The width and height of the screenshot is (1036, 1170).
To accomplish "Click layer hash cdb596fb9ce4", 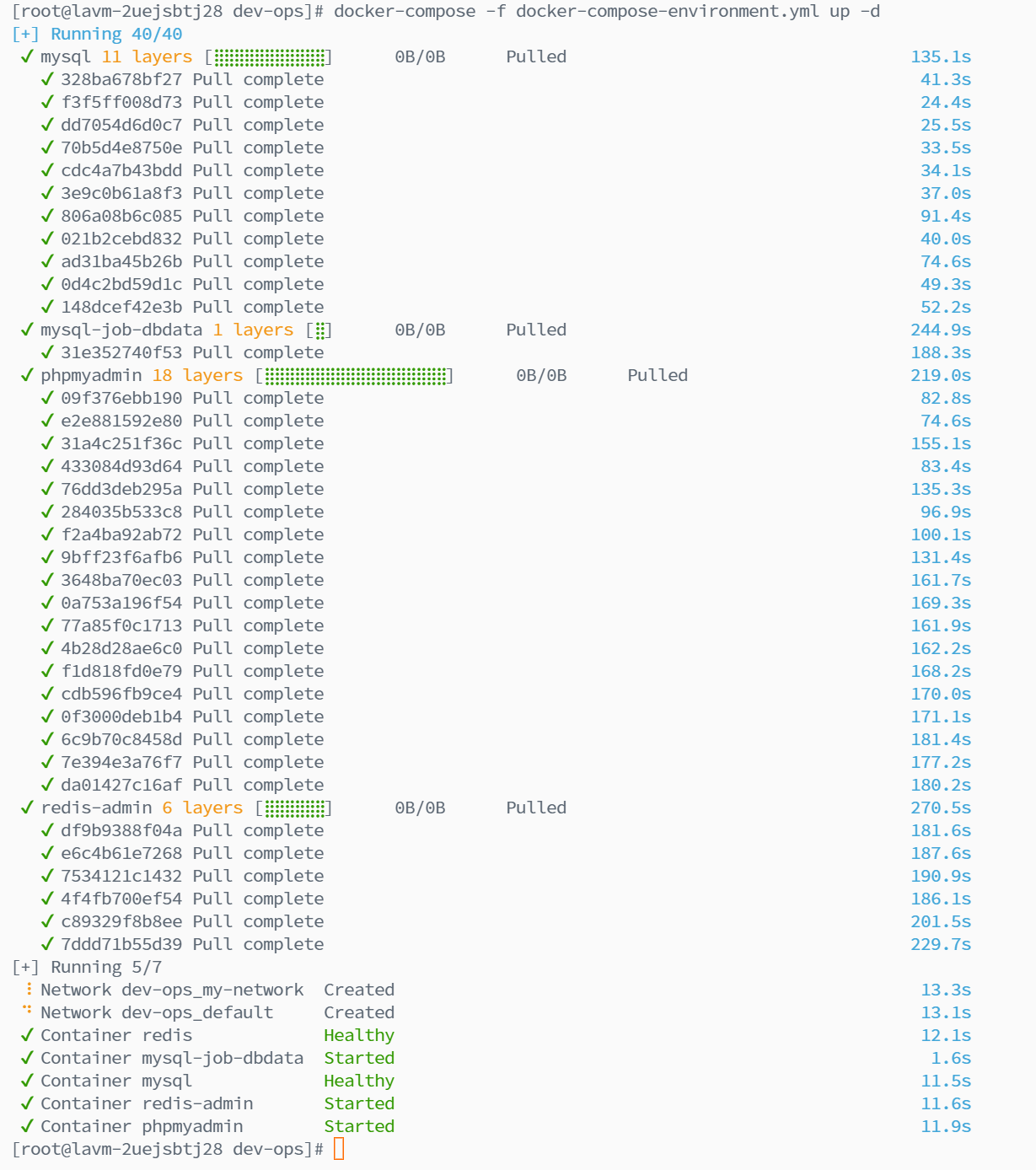I will (121, 695).
